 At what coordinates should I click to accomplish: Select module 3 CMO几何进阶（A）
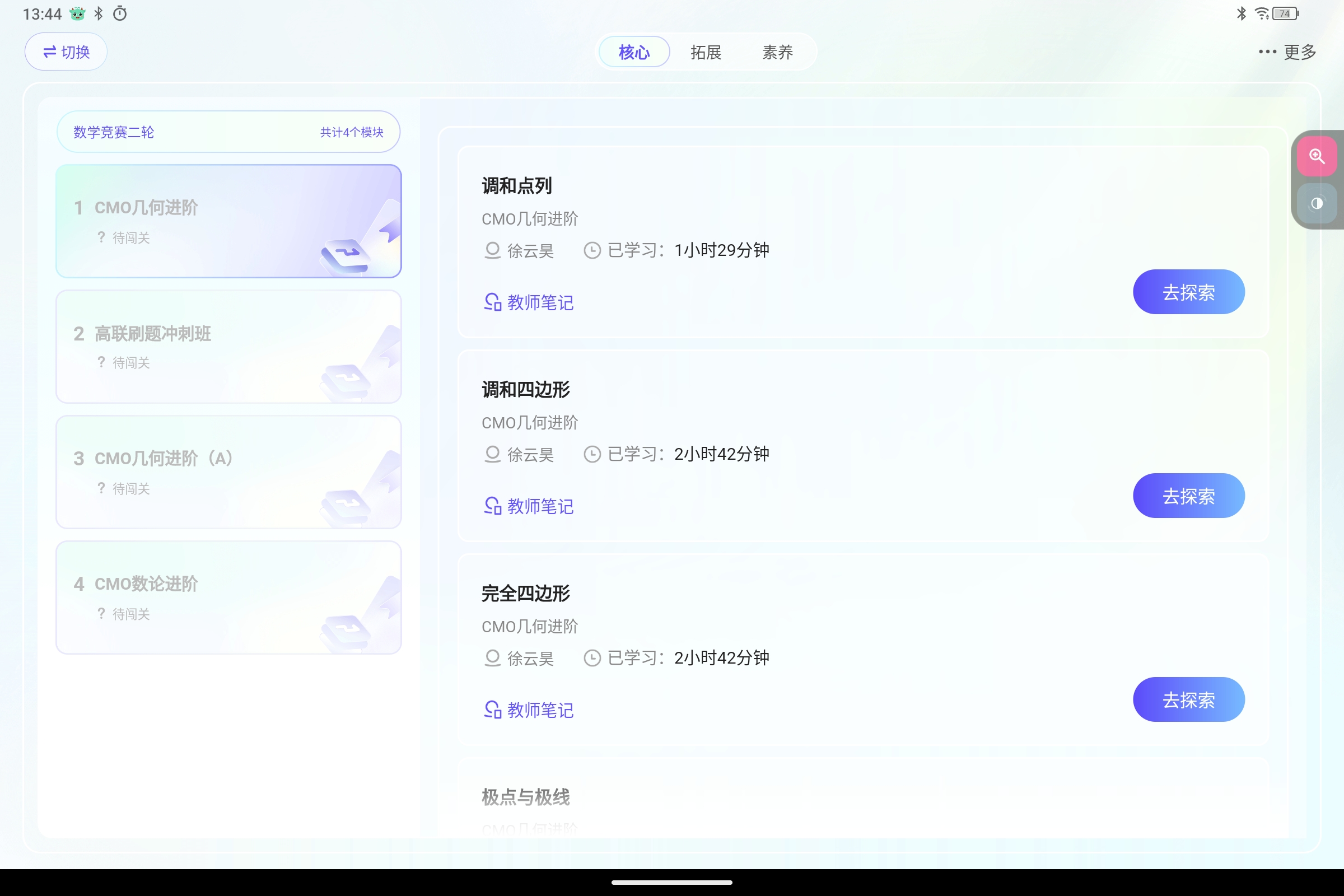click(x=228, y=472)
